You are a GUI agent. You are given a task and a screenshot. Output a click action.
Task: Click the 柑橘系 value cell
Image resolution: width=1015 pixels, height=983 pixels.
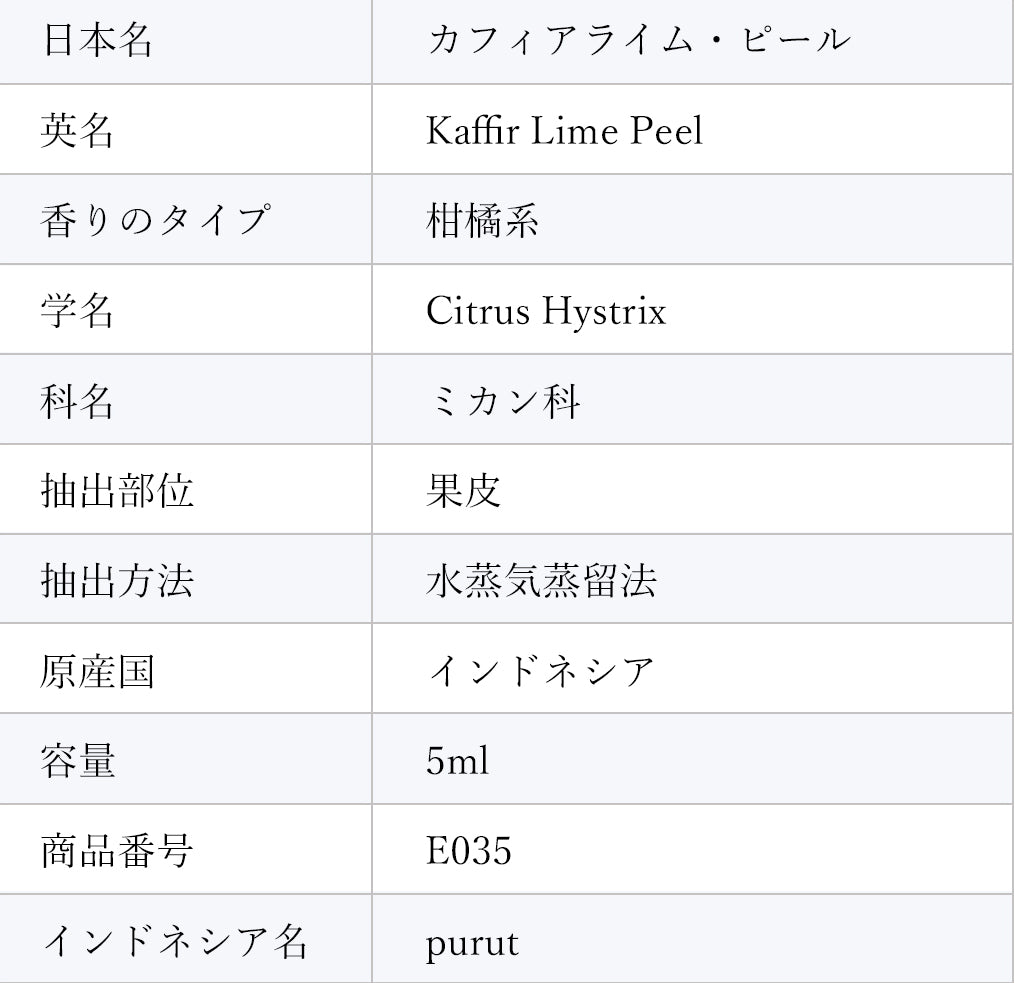pyautogui.click(x=482, y=220)
